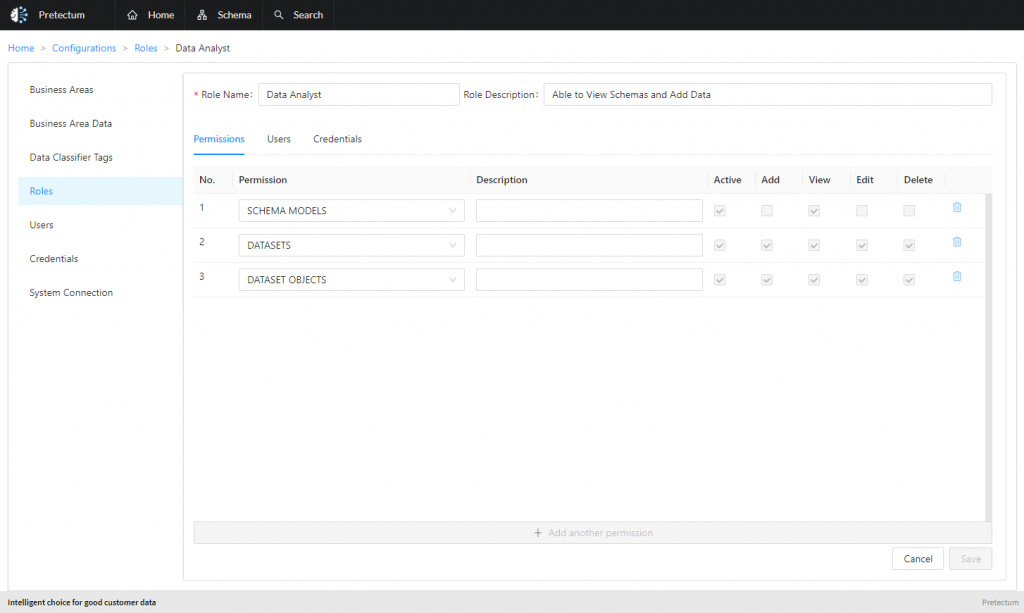This screenshot has width=1024, height=613.
Task: Select Roles in sidebar
Action: (x=101, y=191)
